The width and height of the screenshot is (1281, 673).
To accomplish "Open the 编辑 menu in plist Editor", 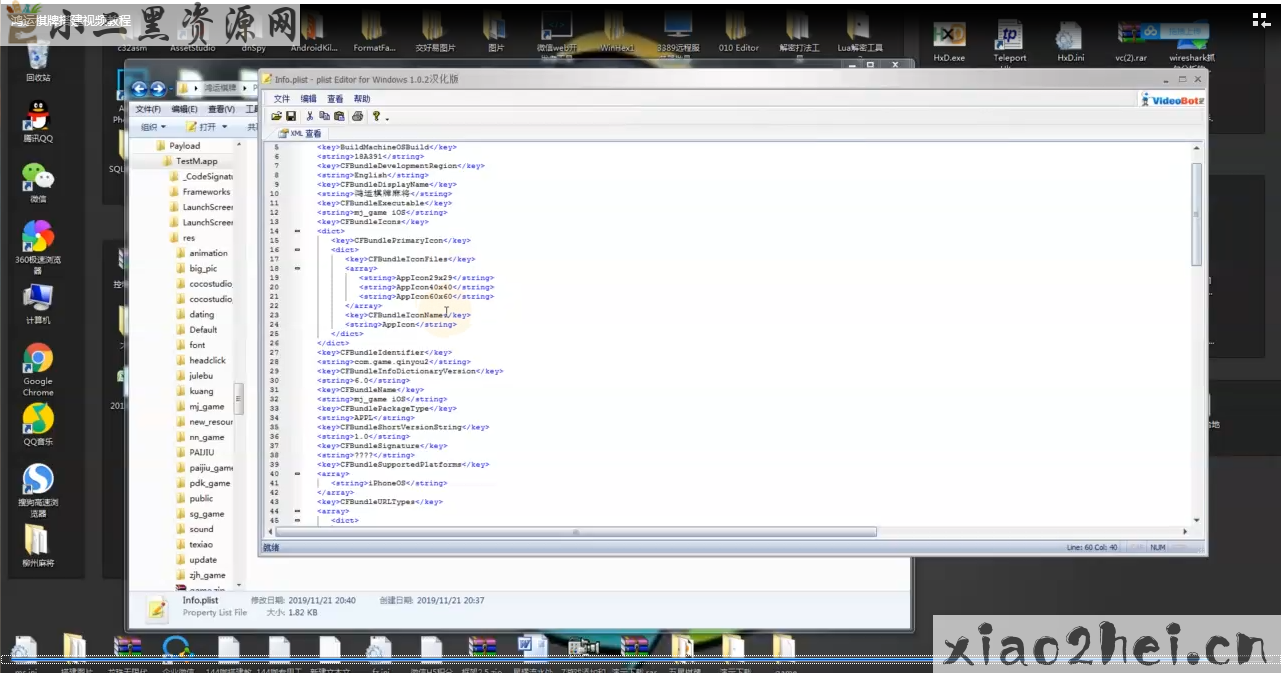I will click(308, 99).
